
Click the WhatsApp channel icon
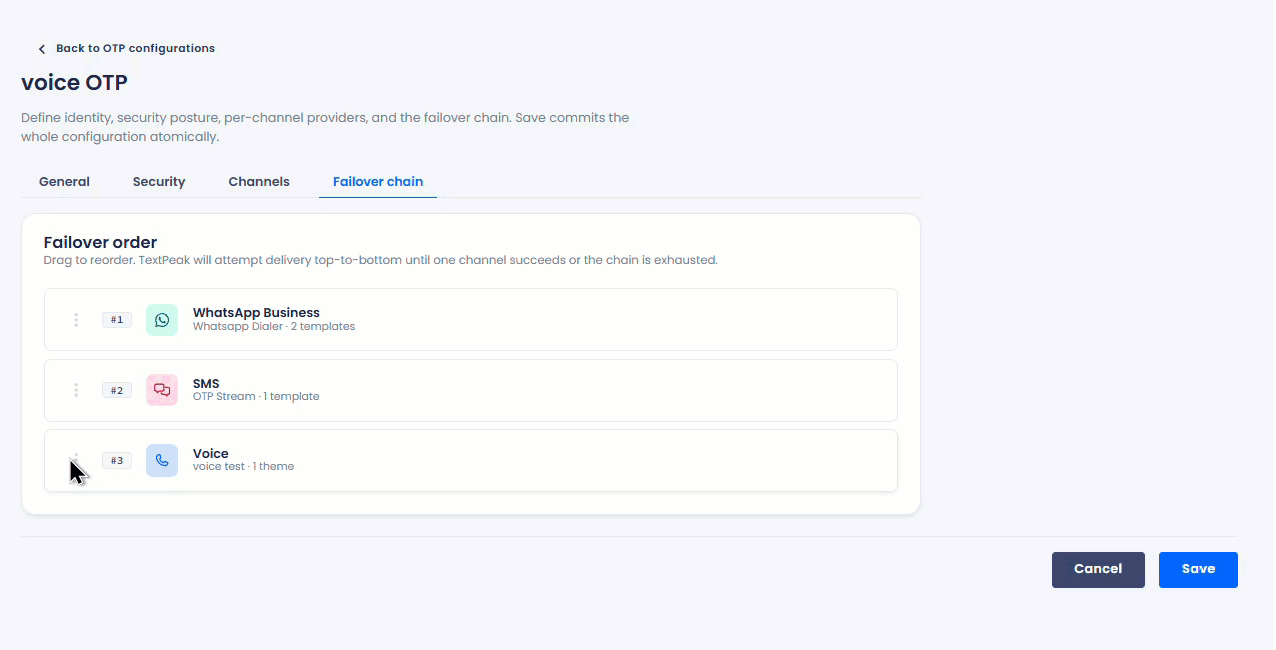click(x=162, y=320)
